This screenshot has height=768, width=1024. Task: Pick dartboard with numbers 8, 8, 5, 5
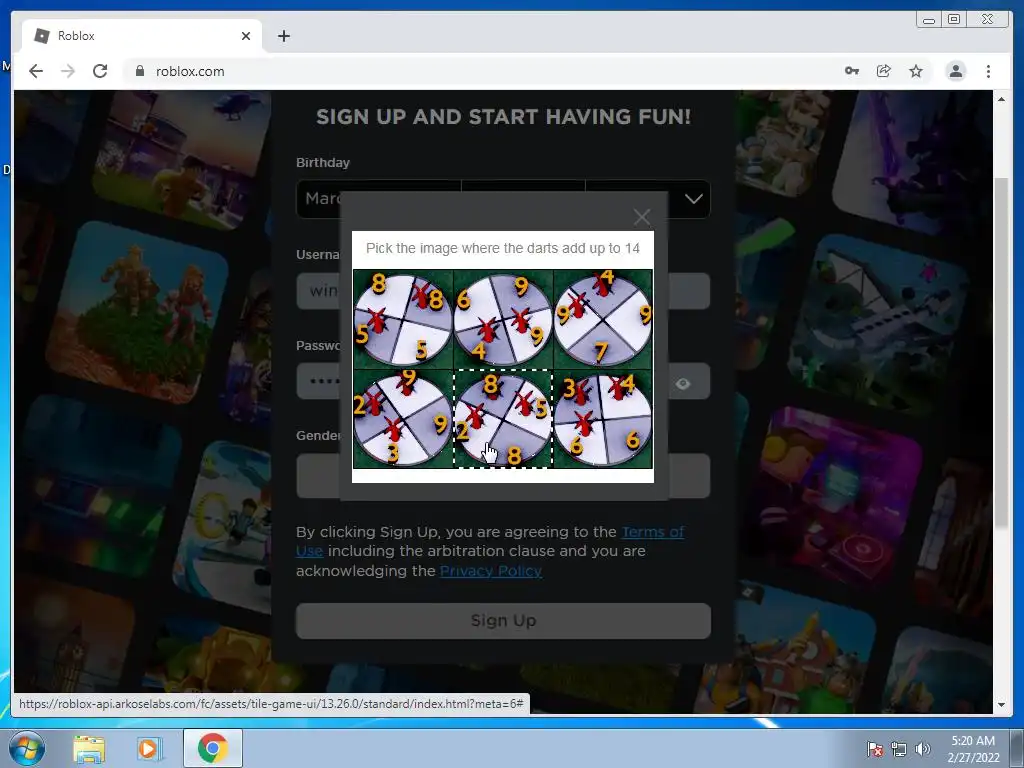[403, 319]
